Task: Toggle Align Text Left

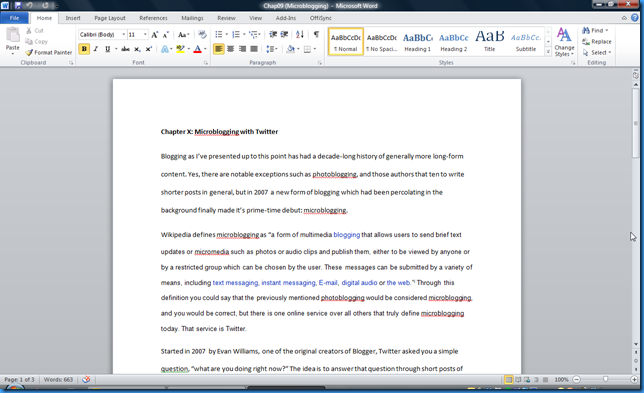Action: pos(218,49)
